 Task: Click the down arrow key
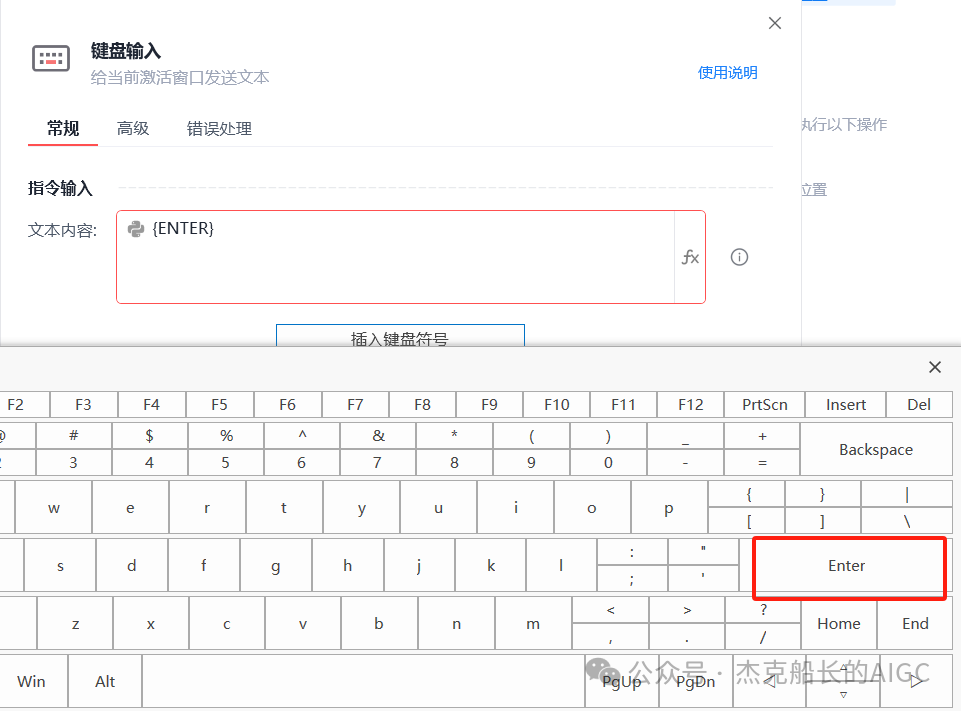843,695
